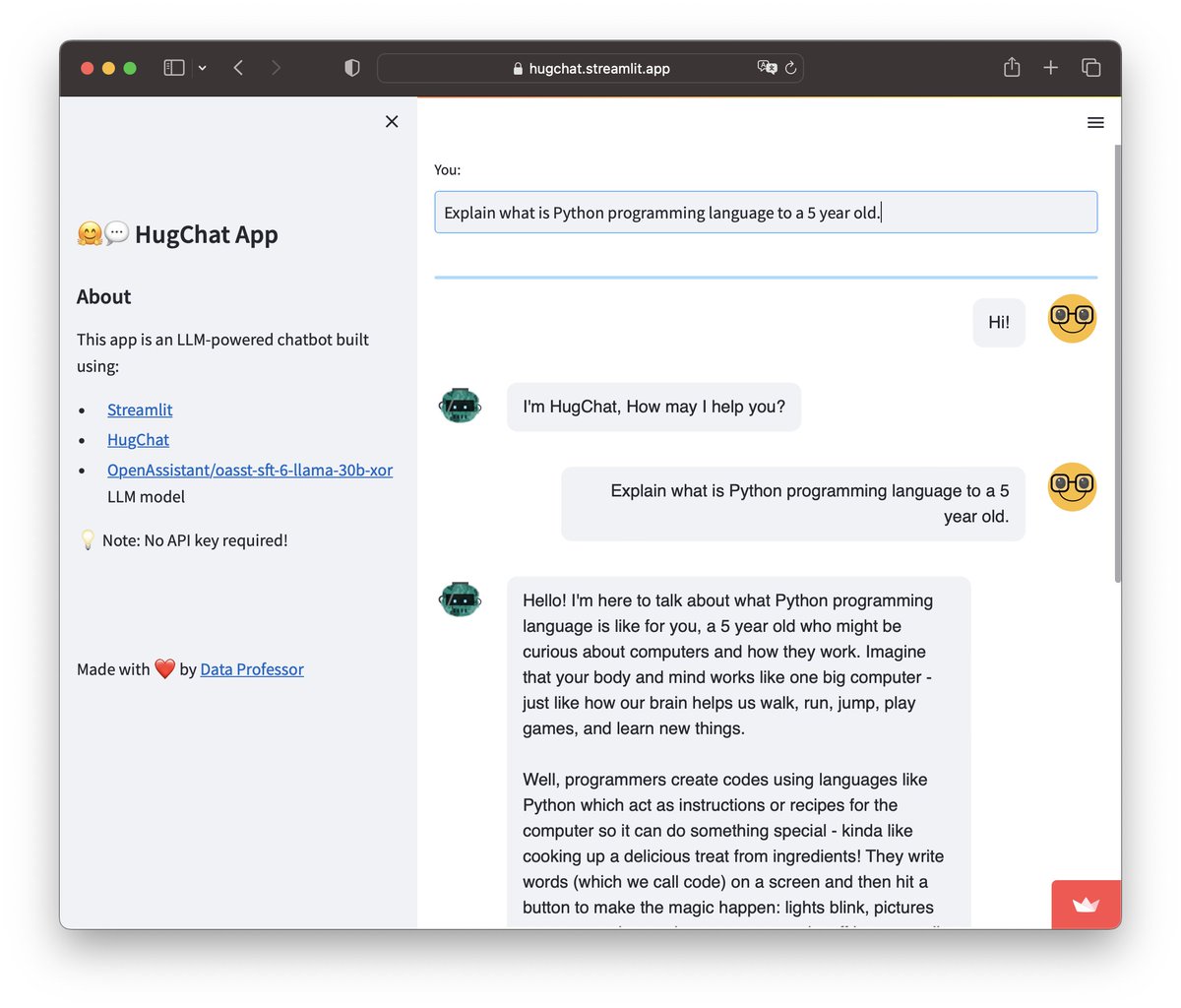Click the user's "Explain what is Python" chat bubble
The width and height of the screenshot is (1181, 1008).
(x=793, y=504)
